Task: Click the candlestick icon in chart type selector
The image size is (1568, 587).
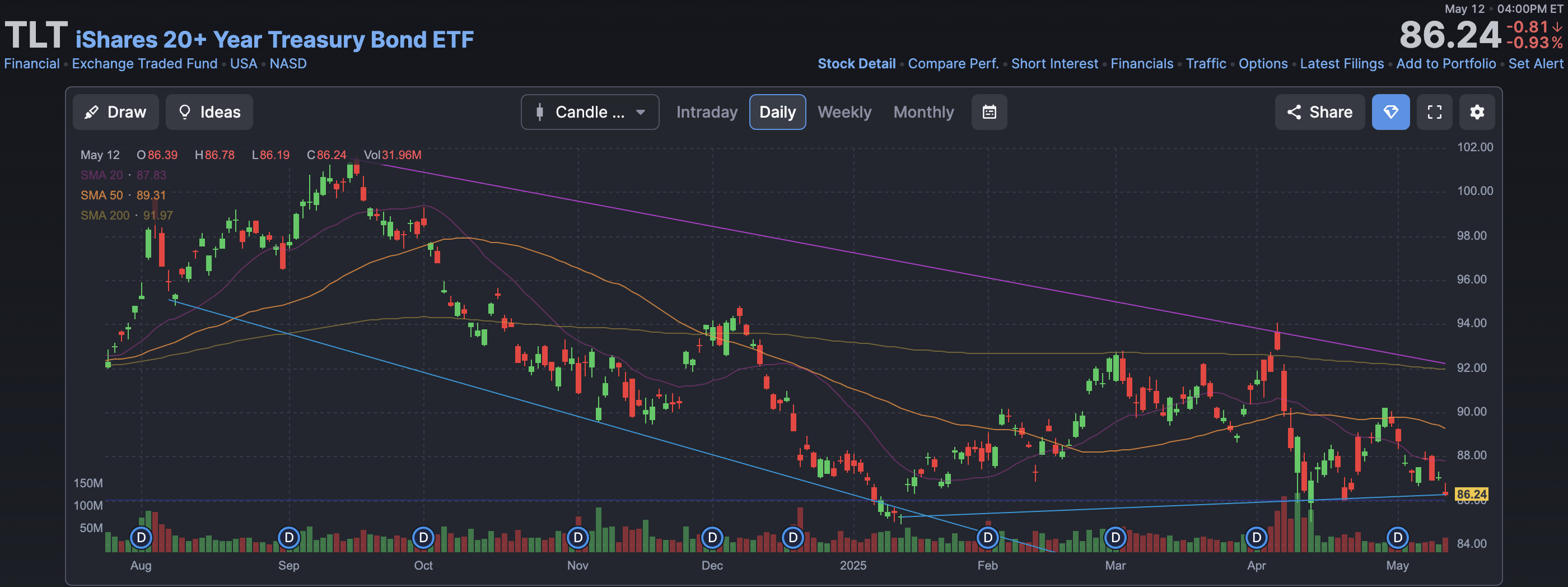Action: pos(539,112)
